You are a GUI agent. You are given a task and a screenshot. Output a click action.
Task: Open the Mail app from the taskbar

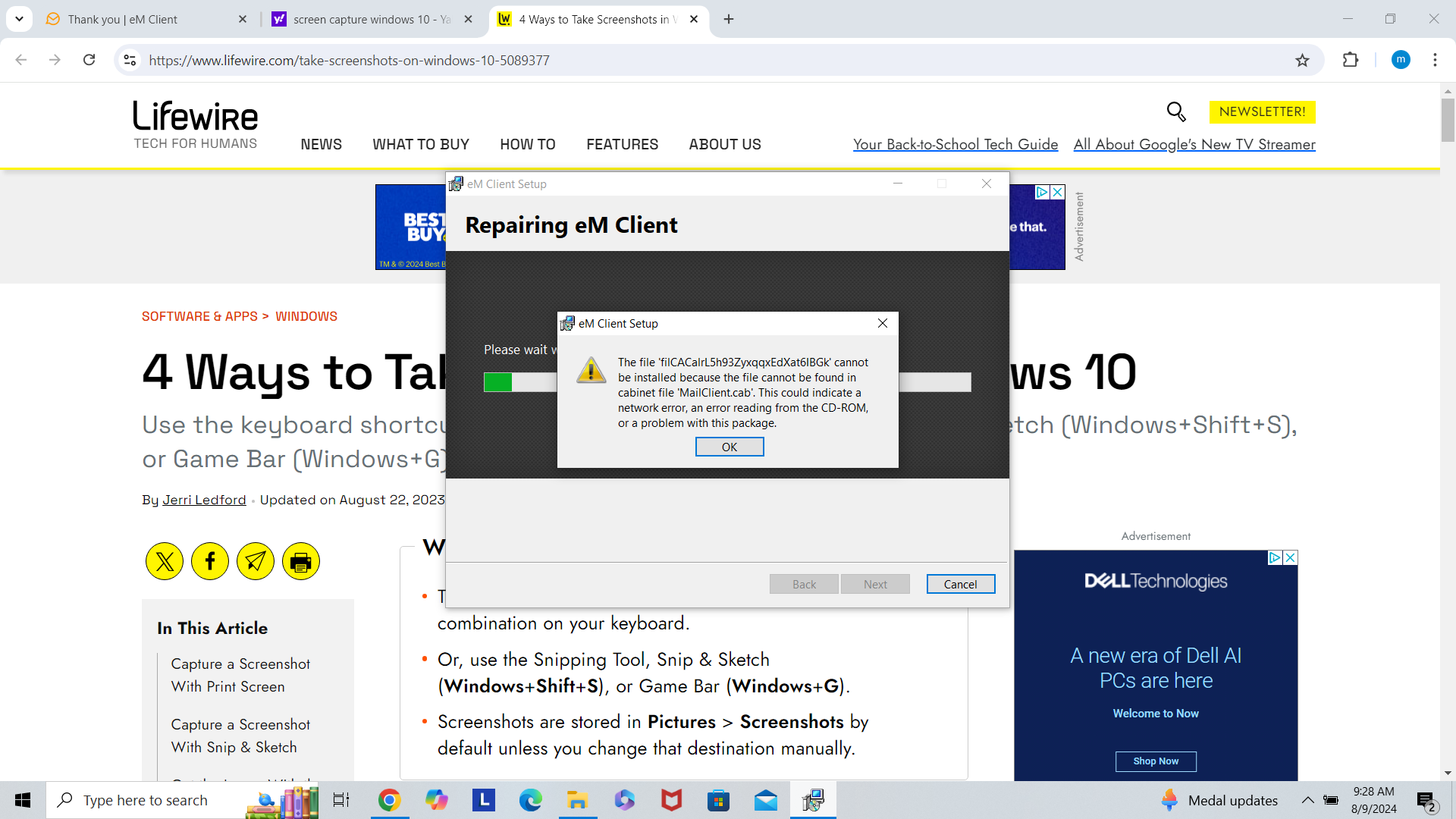pyautogui.click(x=766, y=800)
